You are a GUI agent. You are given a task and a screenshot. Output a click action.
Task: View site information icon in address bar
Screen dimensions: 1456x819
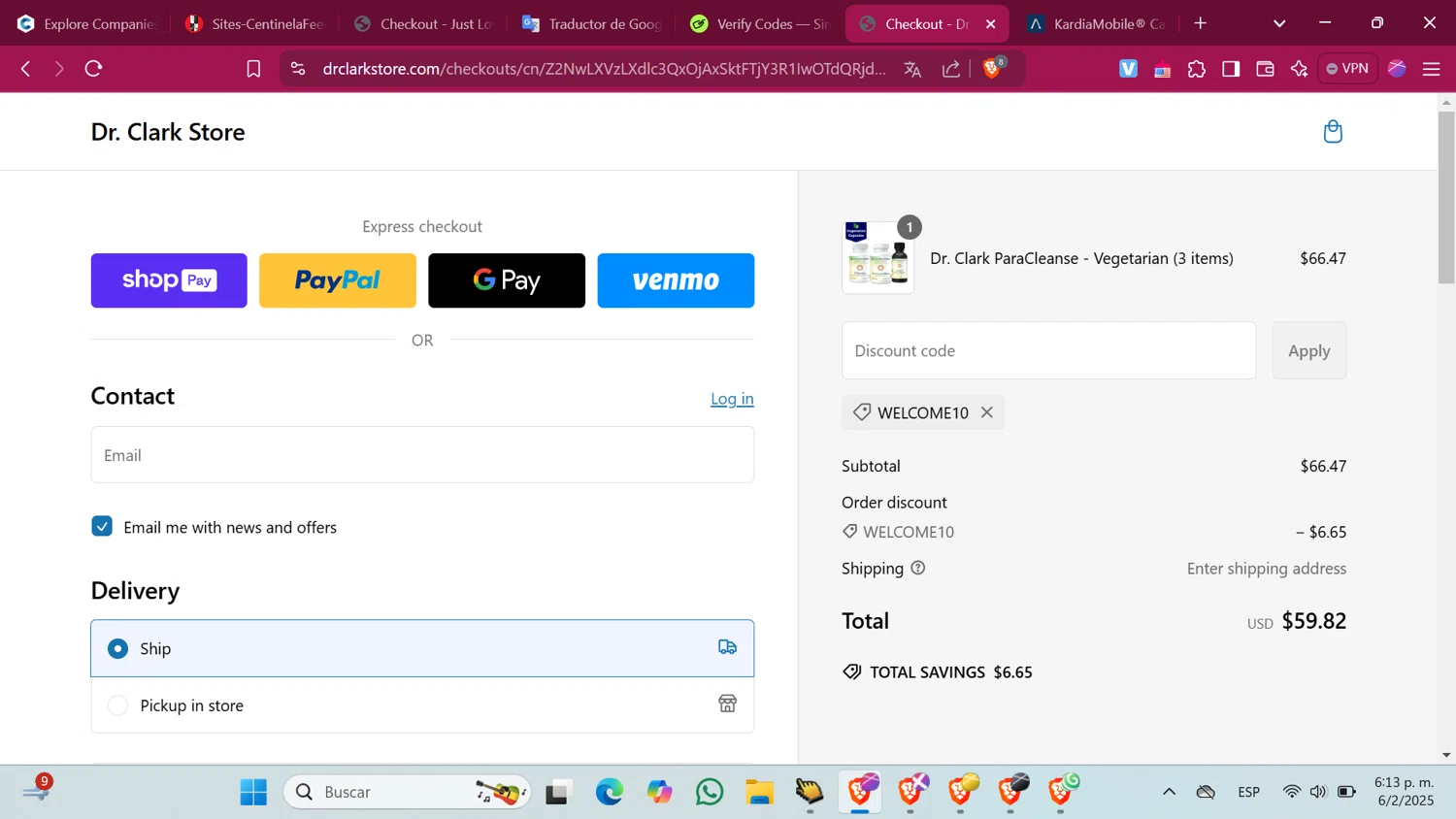click(x=298, y=69)
